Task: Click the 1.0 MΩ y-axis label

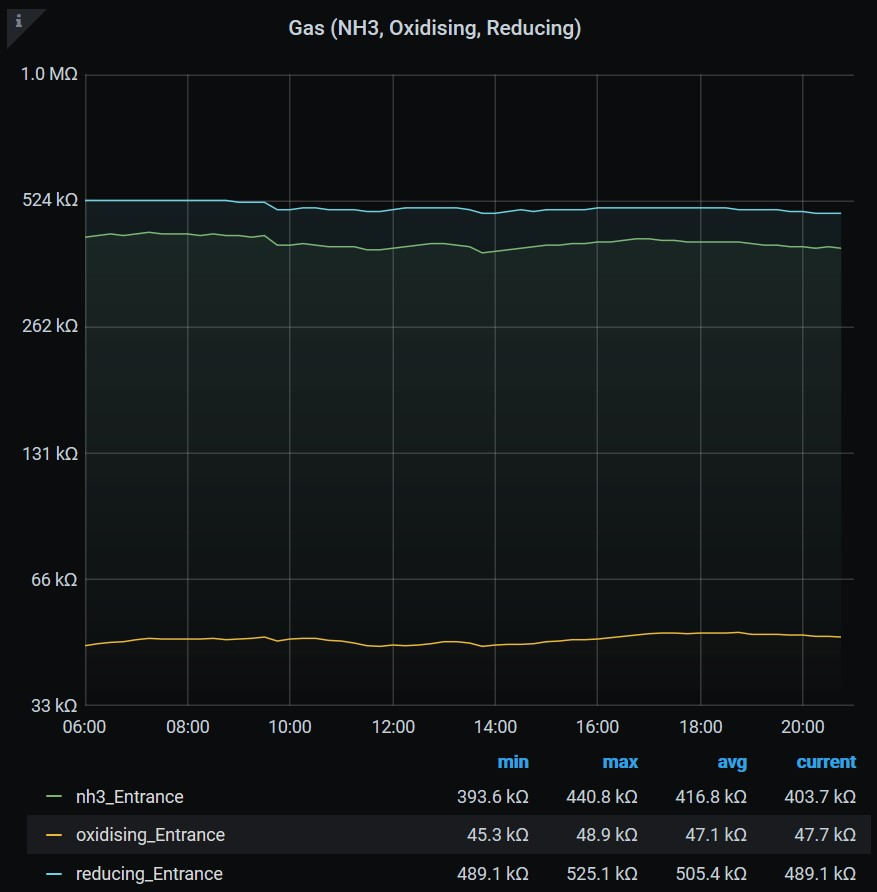Action: (49, 75)
